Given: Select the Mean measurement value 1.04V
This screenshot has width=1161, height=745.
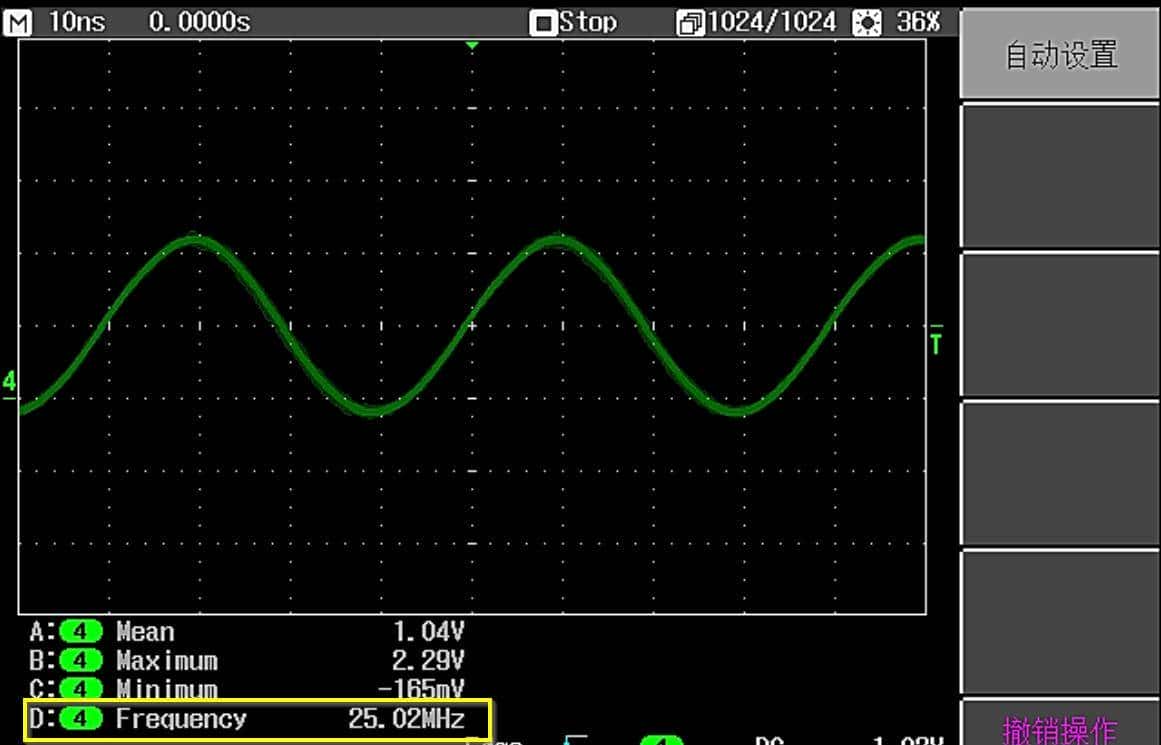Looking at the screenshot, I should click(428, 632).
